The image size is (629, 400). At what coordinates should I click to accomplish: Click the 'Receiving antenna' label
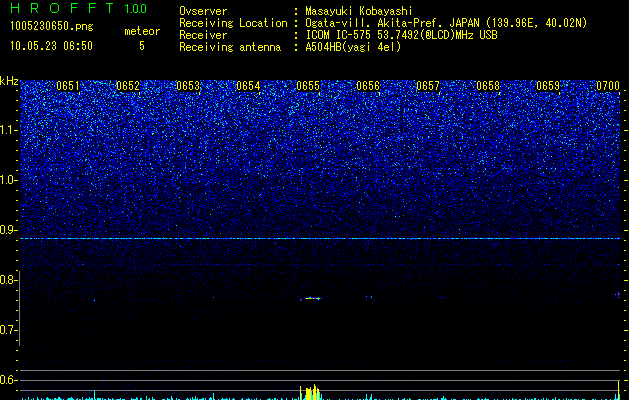[230, 47]
